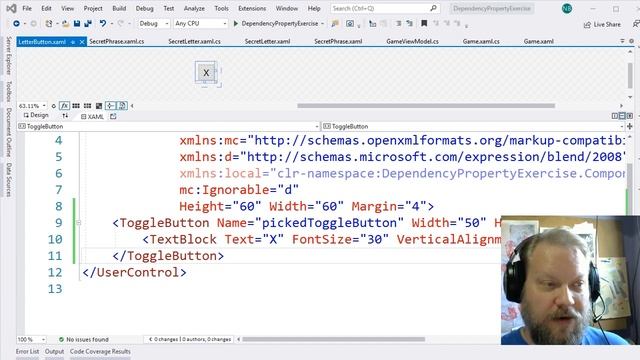Click the swap panes arrows icon
The width and height of the screenshot is (640, 360).
click(65, 116)
